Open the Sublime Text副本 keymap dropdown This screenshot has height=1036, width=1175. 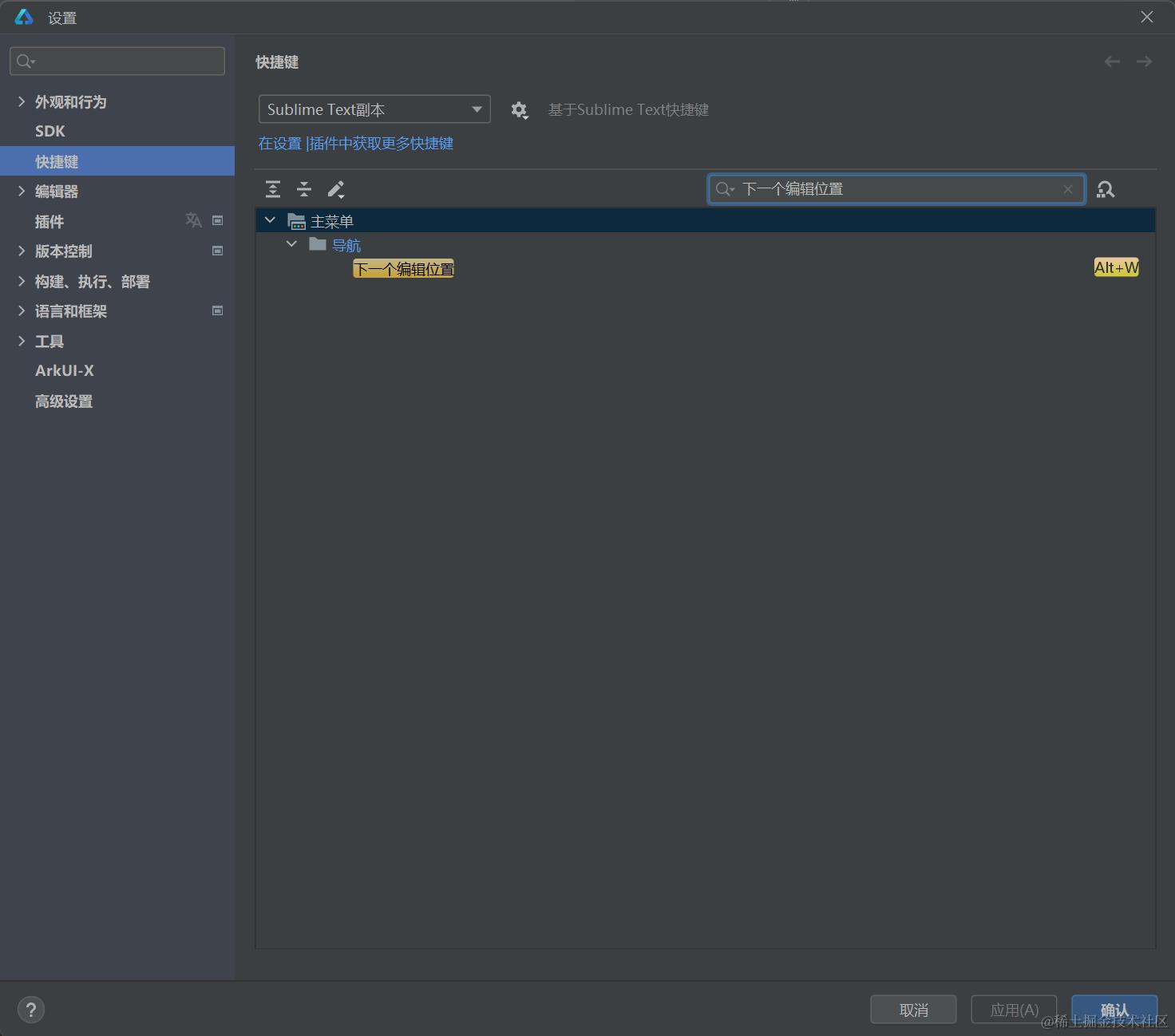pyautogui.click(x=374, y=109)
